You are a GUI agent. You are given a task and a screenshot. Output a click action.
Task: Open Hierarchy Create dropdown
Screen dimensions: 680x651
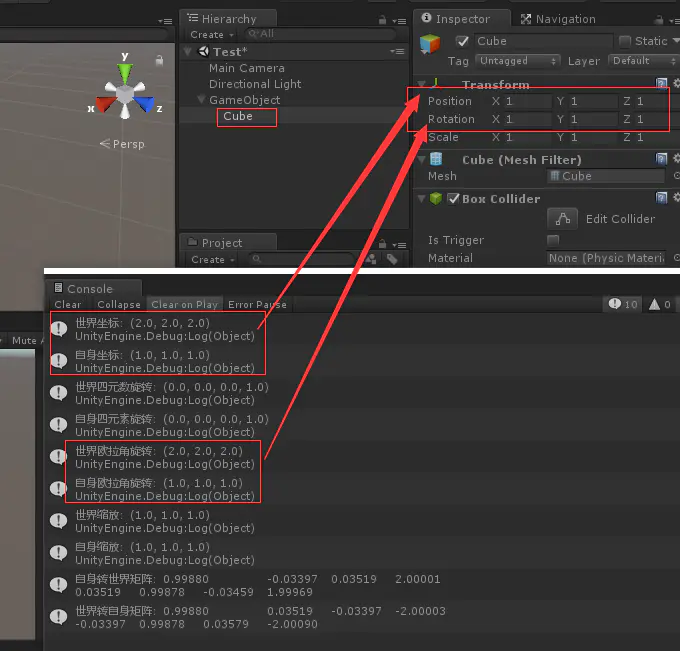212,34
